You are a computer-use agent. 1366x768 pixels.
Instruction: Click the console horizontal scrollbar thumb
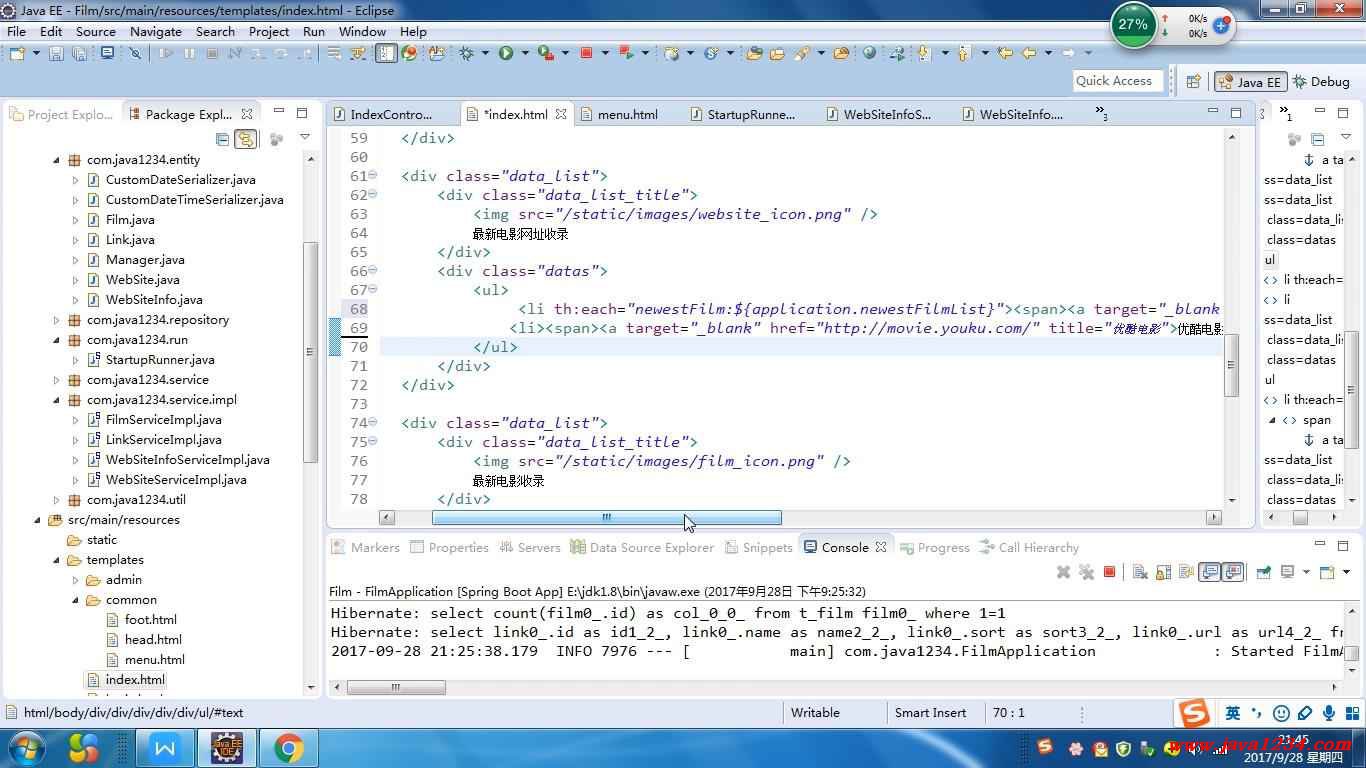(396, 688)
